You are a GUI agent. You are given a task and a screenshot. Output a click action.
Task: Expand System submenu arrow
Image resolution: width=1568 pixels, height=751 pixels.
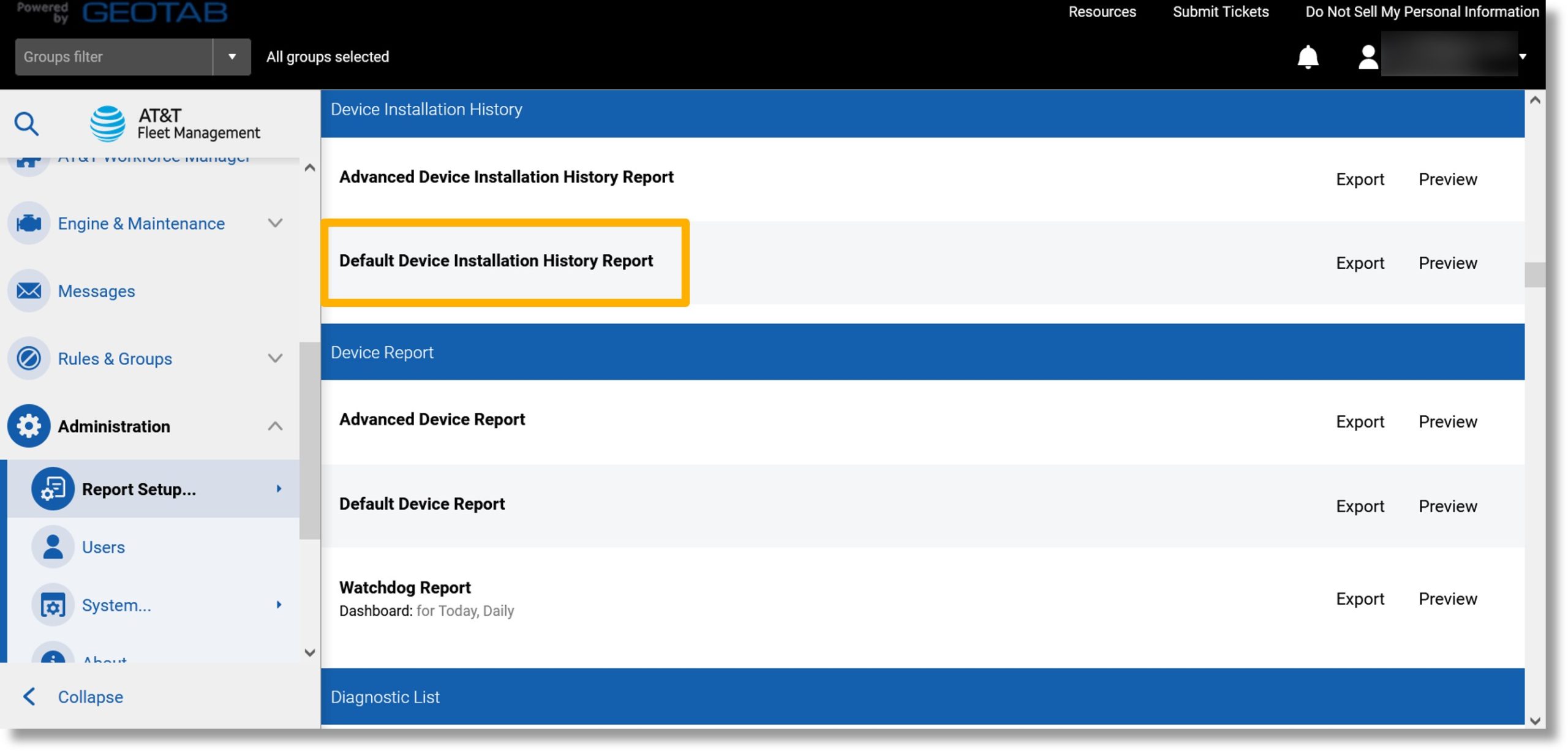pos(279,605)
